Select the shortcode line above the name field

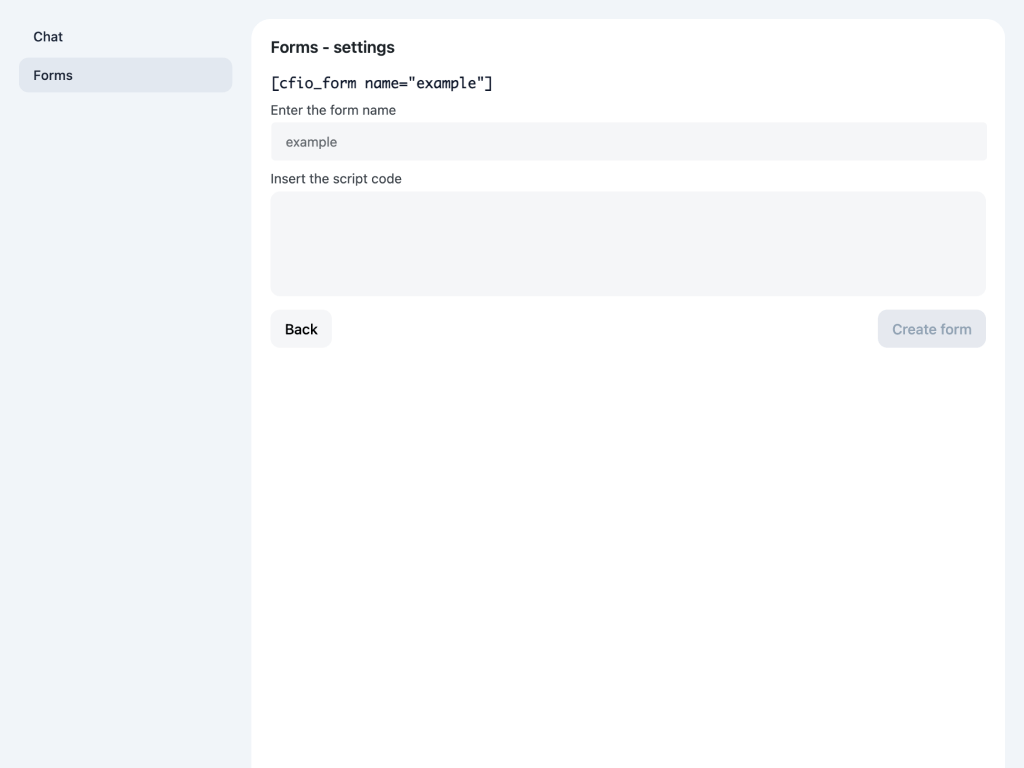coord(381,83)
